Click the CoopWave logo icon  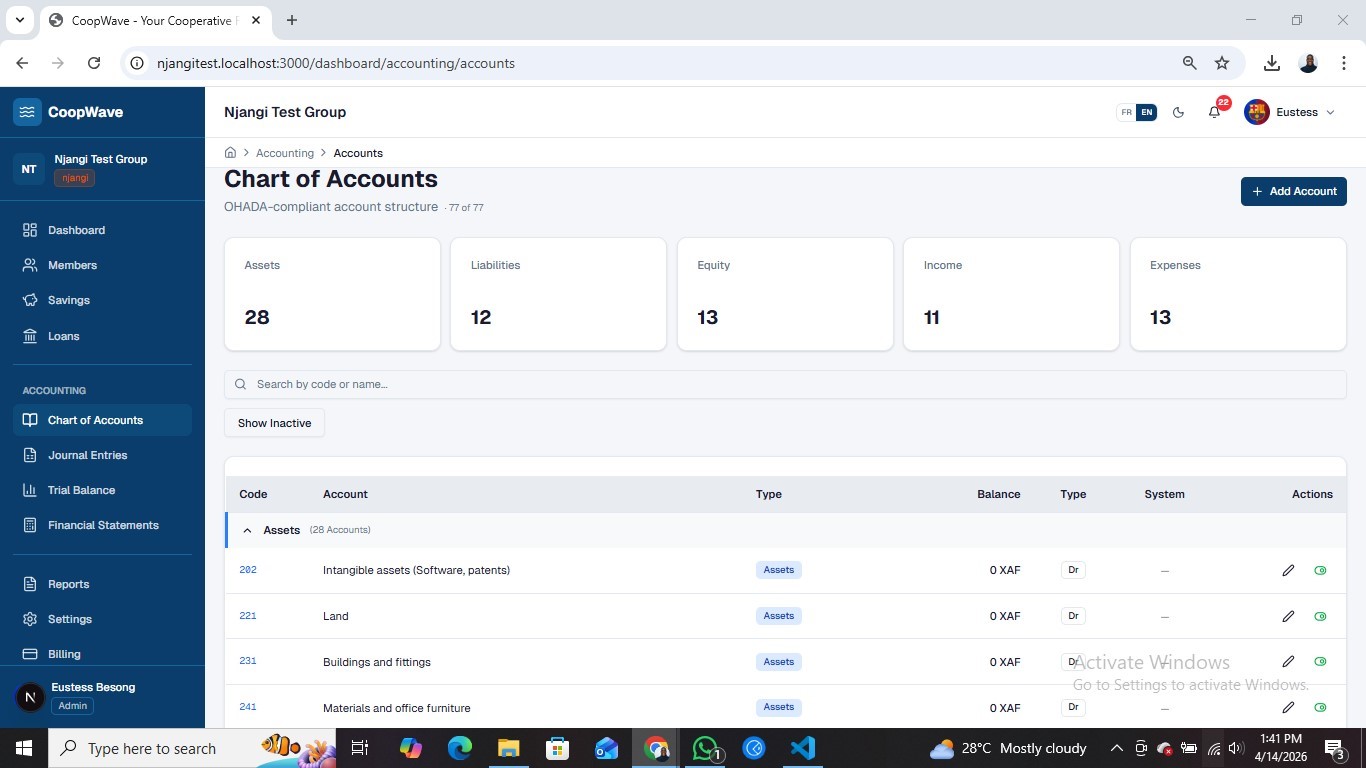pos(27,112)
